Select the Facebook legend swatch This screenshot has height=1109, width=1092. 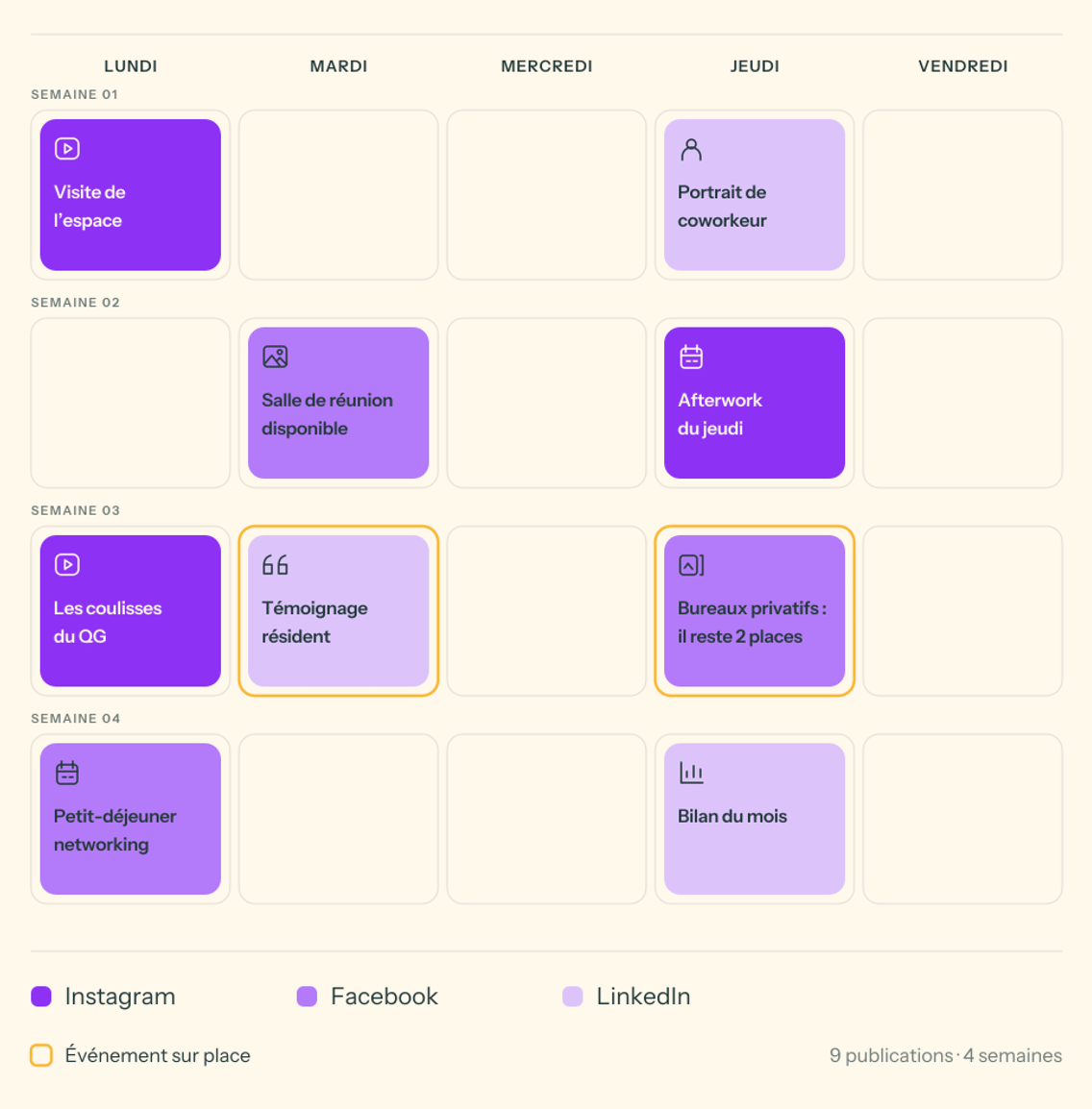[307, 996]
